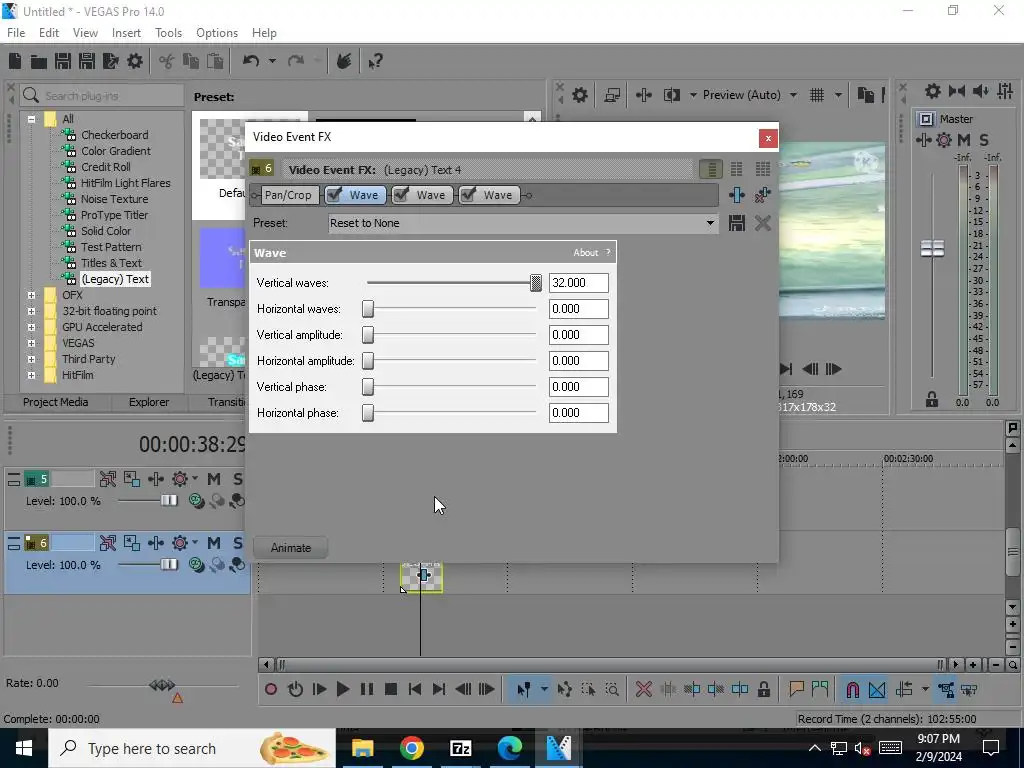Click the Pause button in transport bar
1024x768 pixels.
point(367,689)
